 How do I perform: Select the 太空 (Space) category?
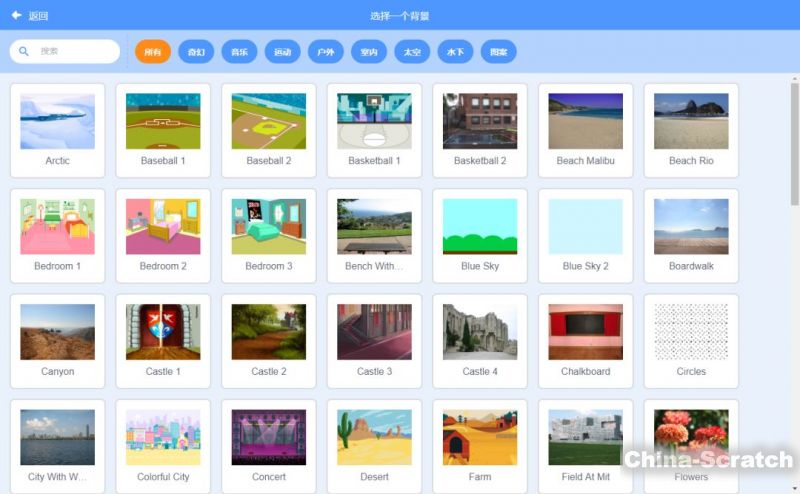412,52
